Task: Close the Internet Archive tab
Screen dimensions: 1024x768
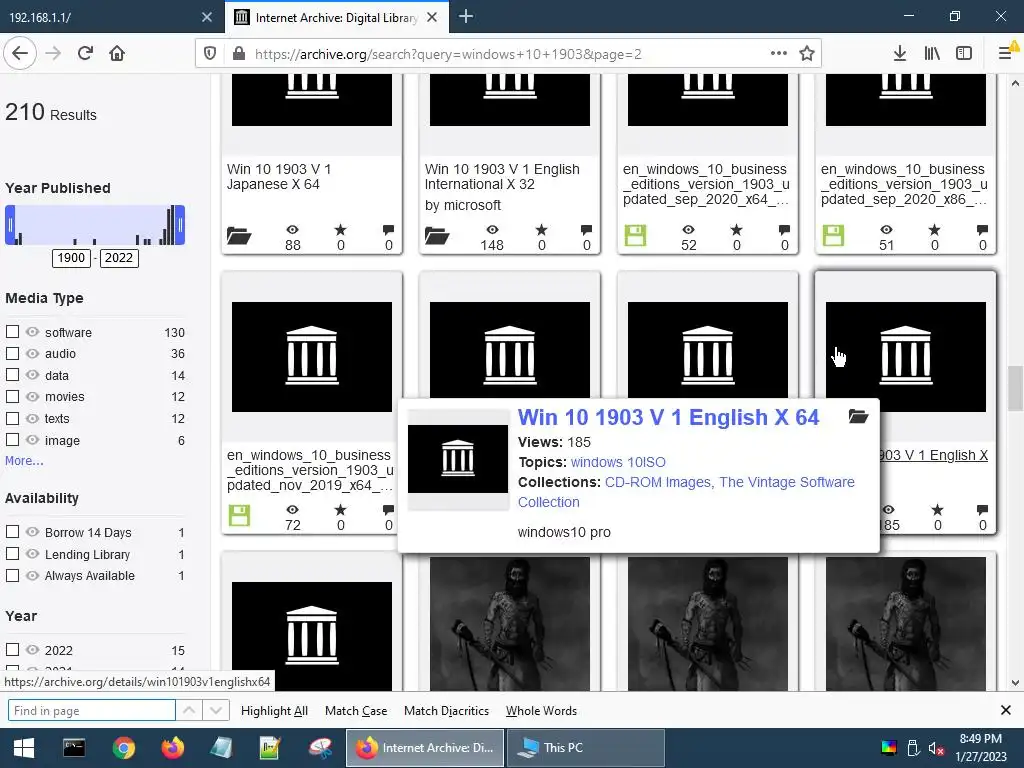Action: point(432,18)
